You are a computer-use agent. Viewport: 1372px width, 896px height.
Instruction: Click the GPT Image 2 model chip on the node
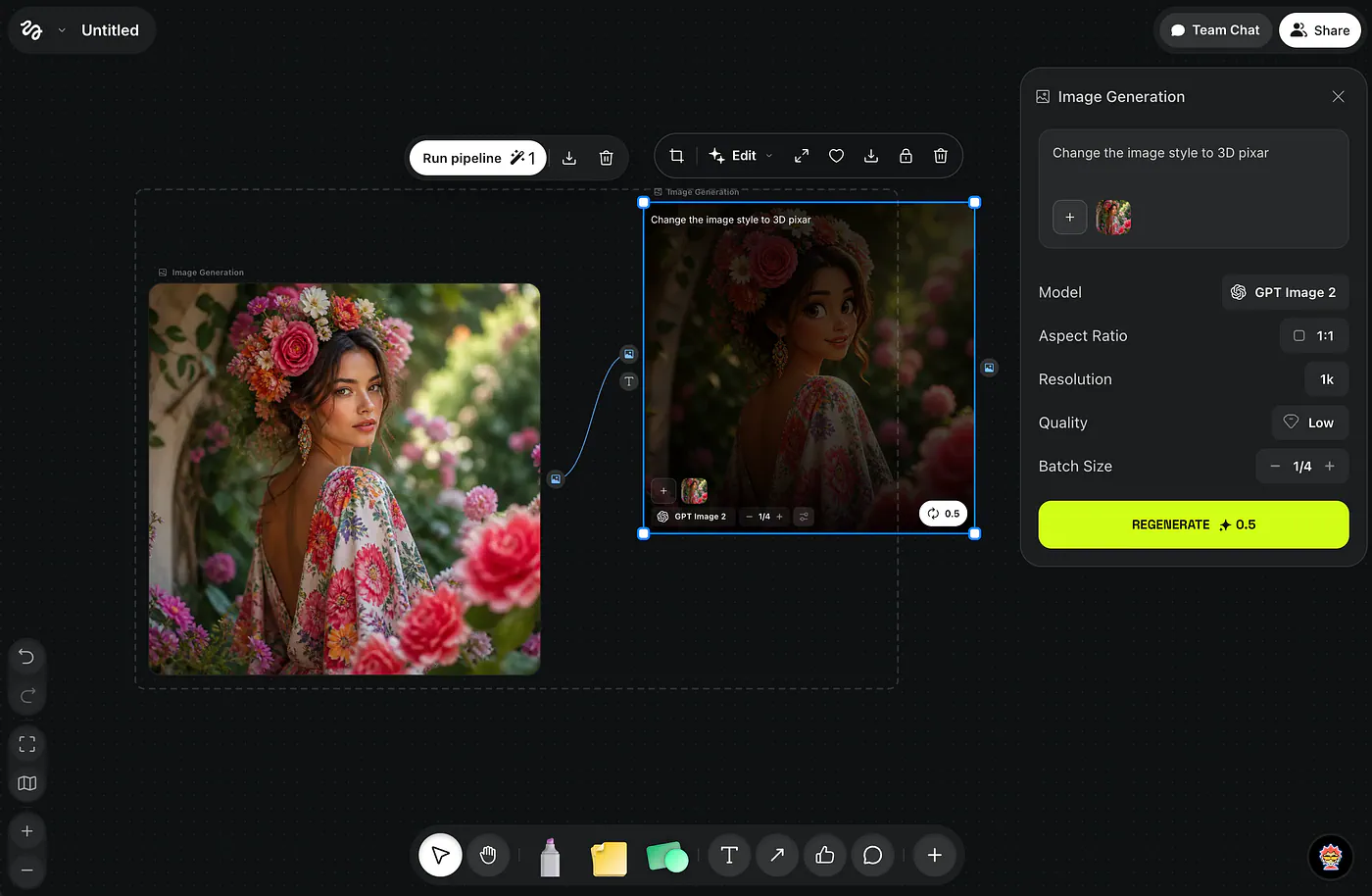tap(692, 517)
